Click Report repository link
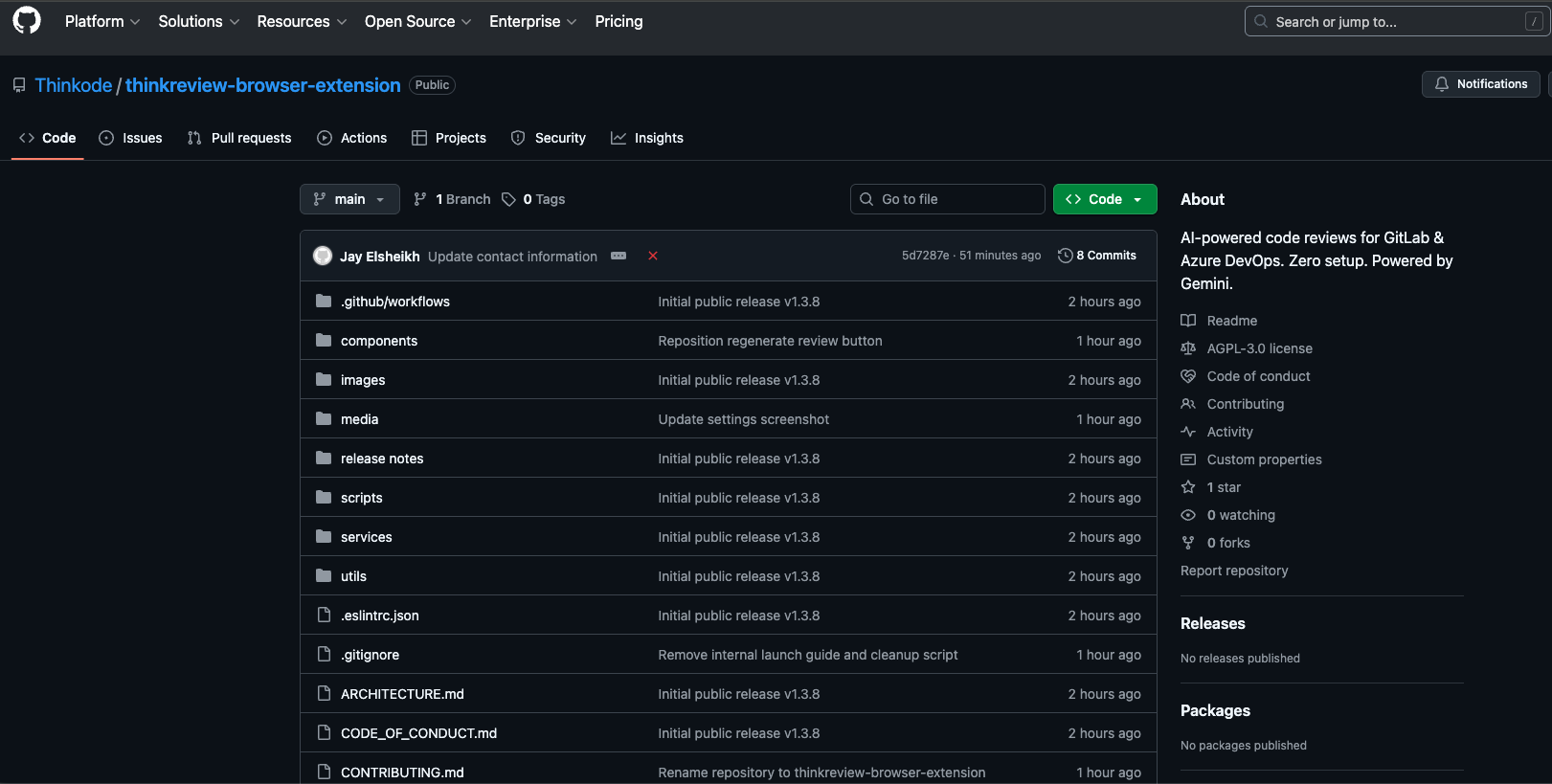Image resolution: width=1552 pixels, height=784 pixels. point(1234,571)
